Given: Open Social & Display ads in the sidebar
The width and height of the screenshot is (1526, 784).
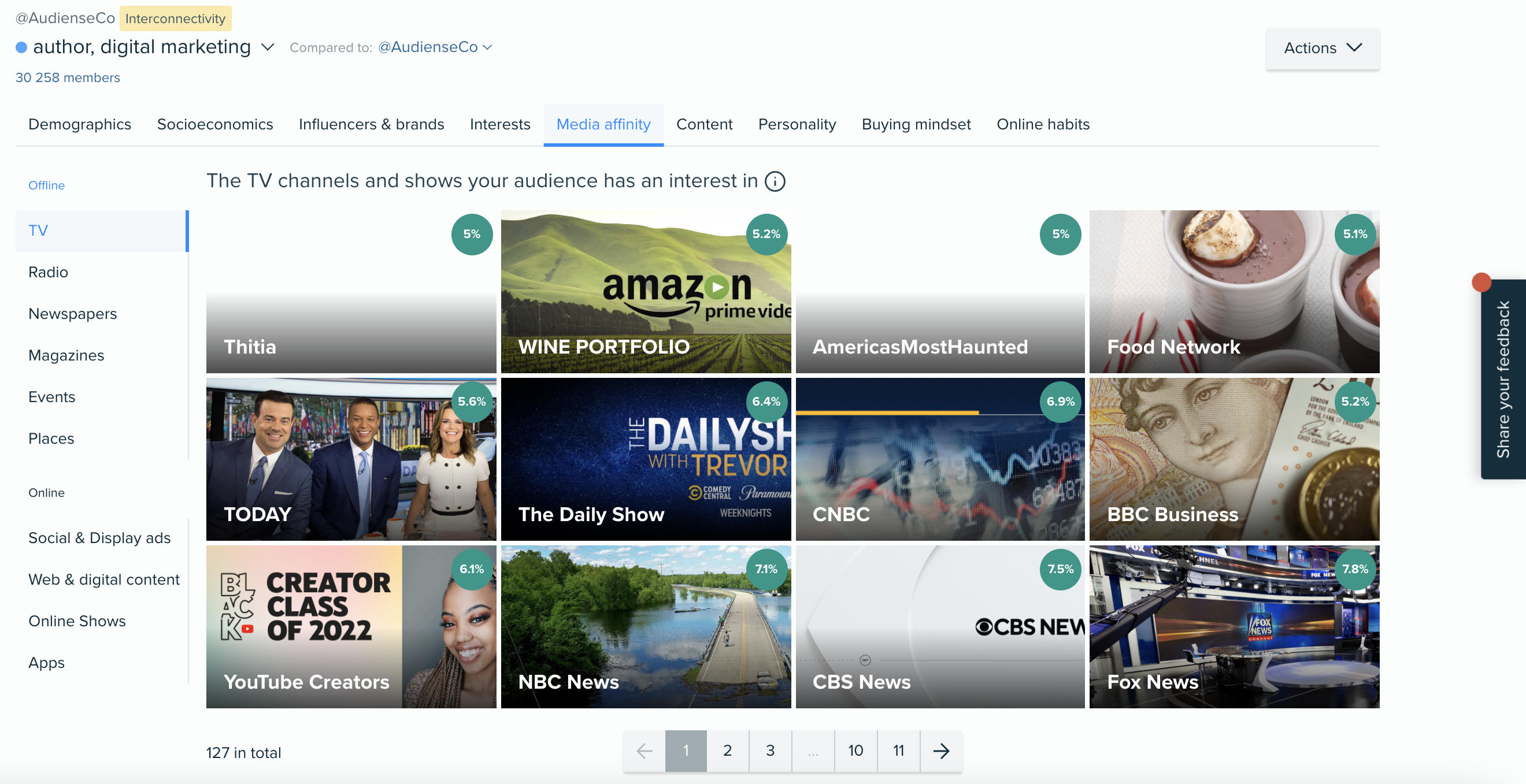Looking at the screenshot, I should click(x=102, y=538).
